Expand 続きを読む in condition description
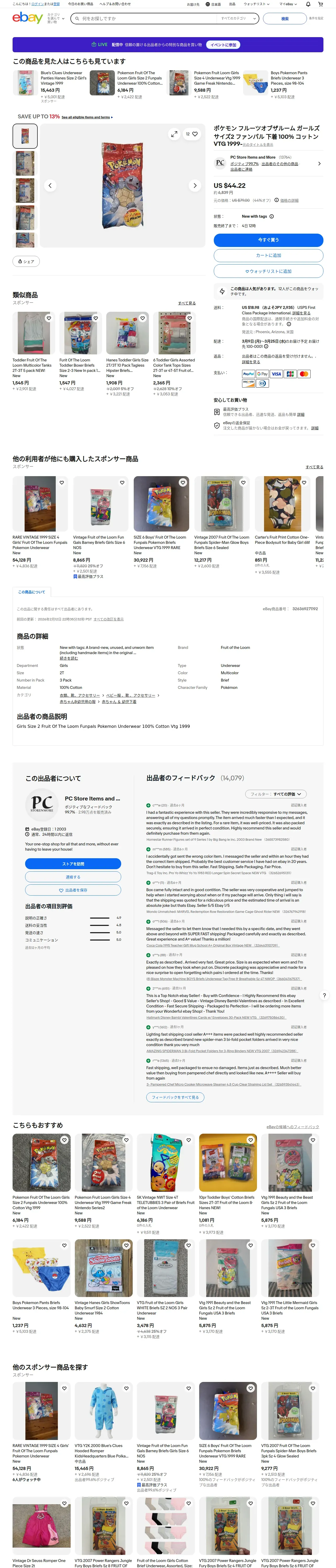Image resolution: width=336 pixels, height=1568 pixels. click(x=68, y=658)
